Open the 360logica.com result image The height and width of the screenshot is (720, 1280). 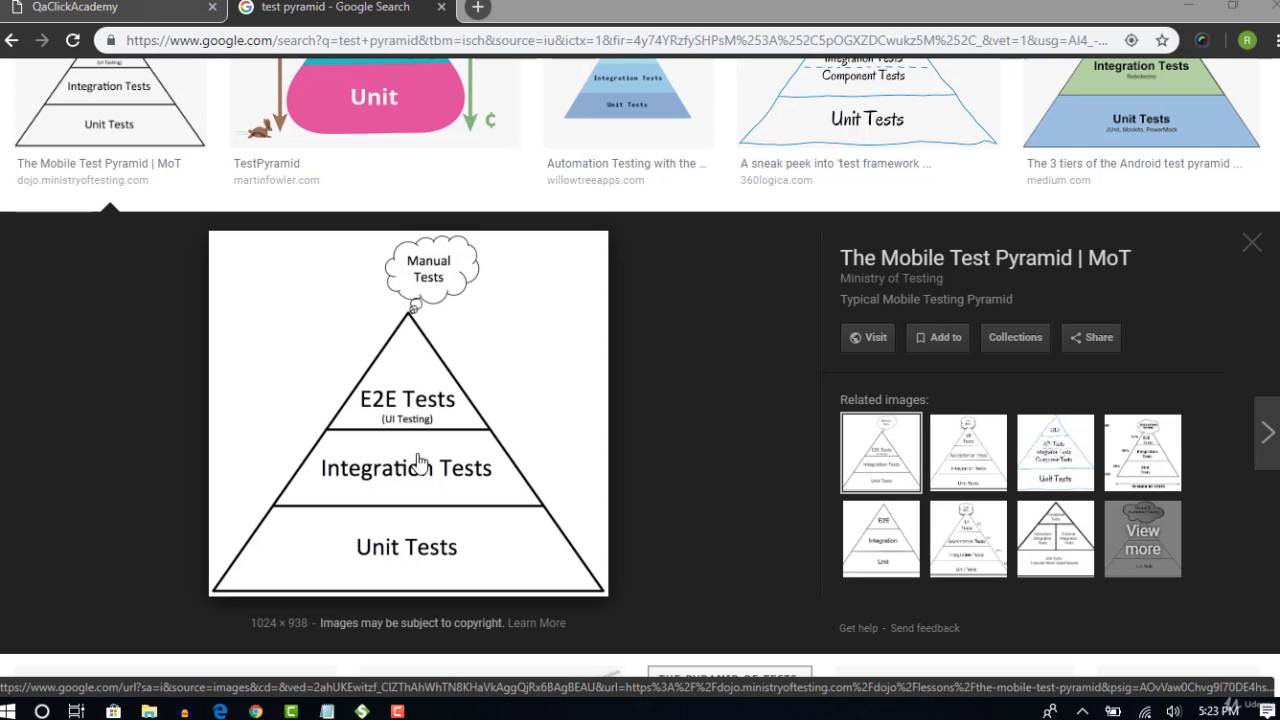pyautogui.click(x=868, y=103)
